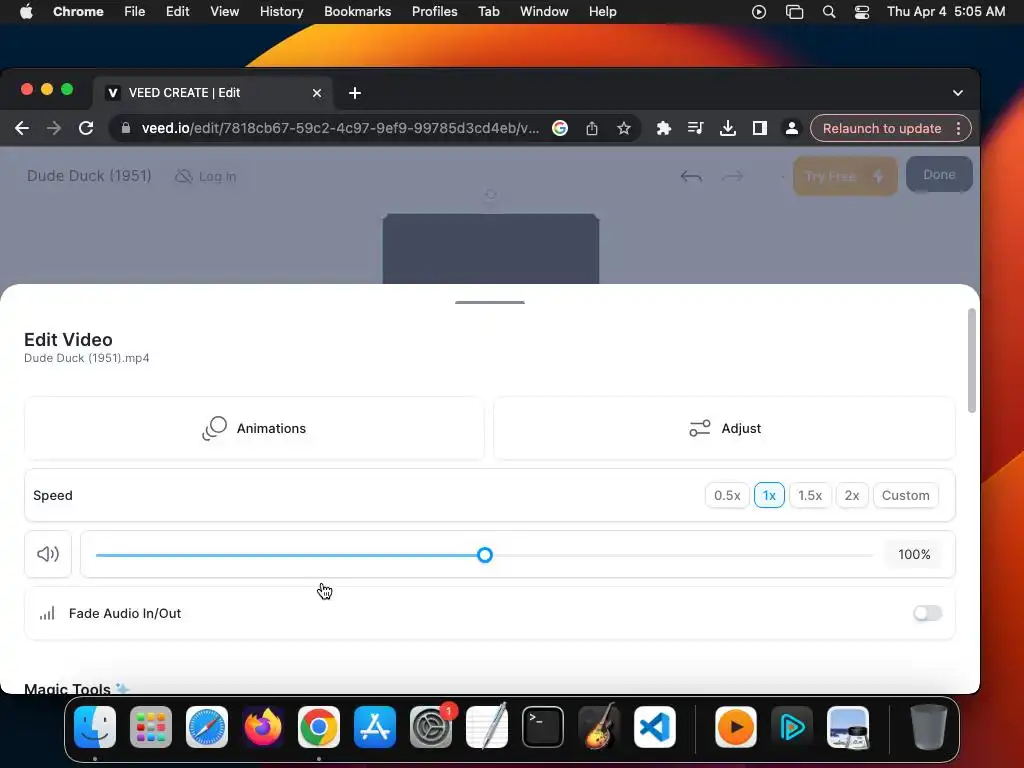This screenshot has height=768, width=1024.
Task: Launch Firefox from the dock
Action: pos(263,727)
